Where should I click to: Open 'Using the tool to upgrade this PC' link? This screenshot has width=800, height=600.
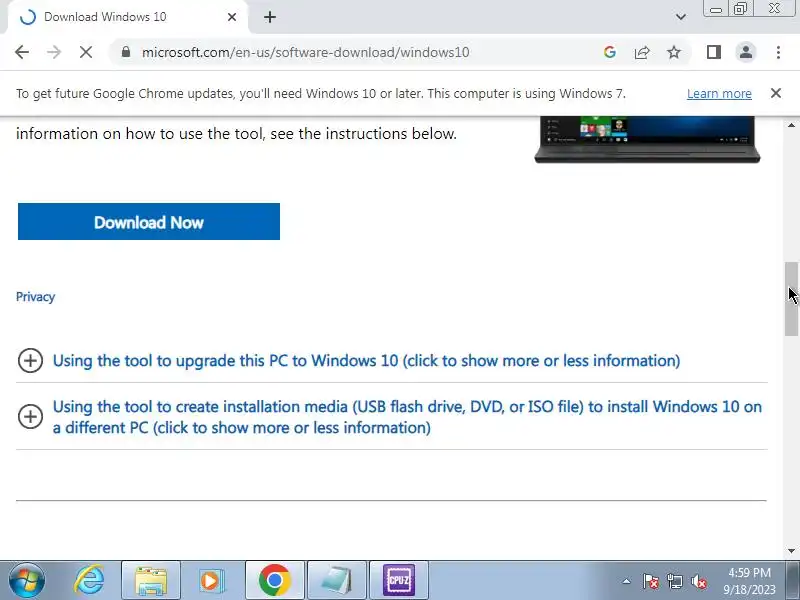click(x=366, y=361)
